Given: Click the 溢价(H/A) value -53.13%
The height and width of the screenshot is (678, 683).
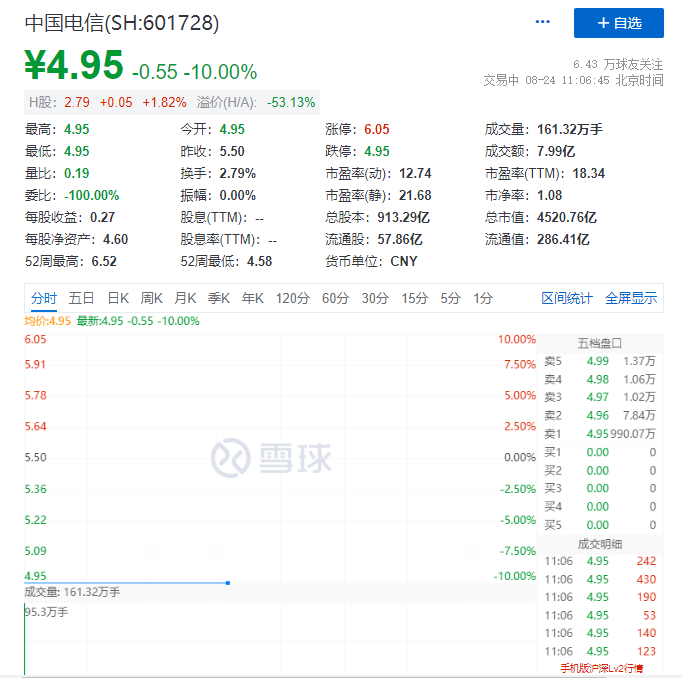Looking at the screenshot, I should tap(291, 102).
